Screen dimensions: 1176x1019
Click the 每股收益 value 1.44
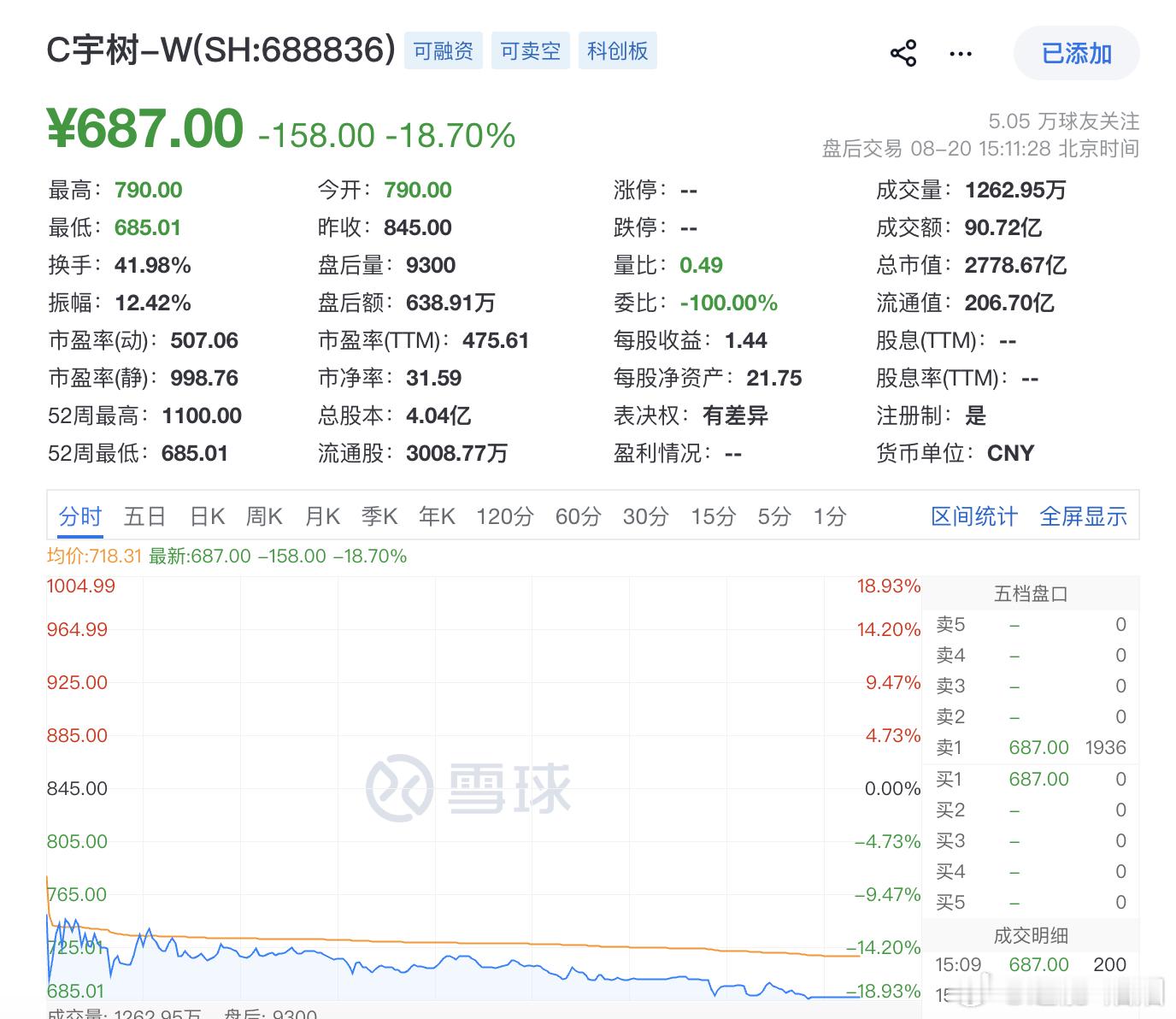point(746,340)
